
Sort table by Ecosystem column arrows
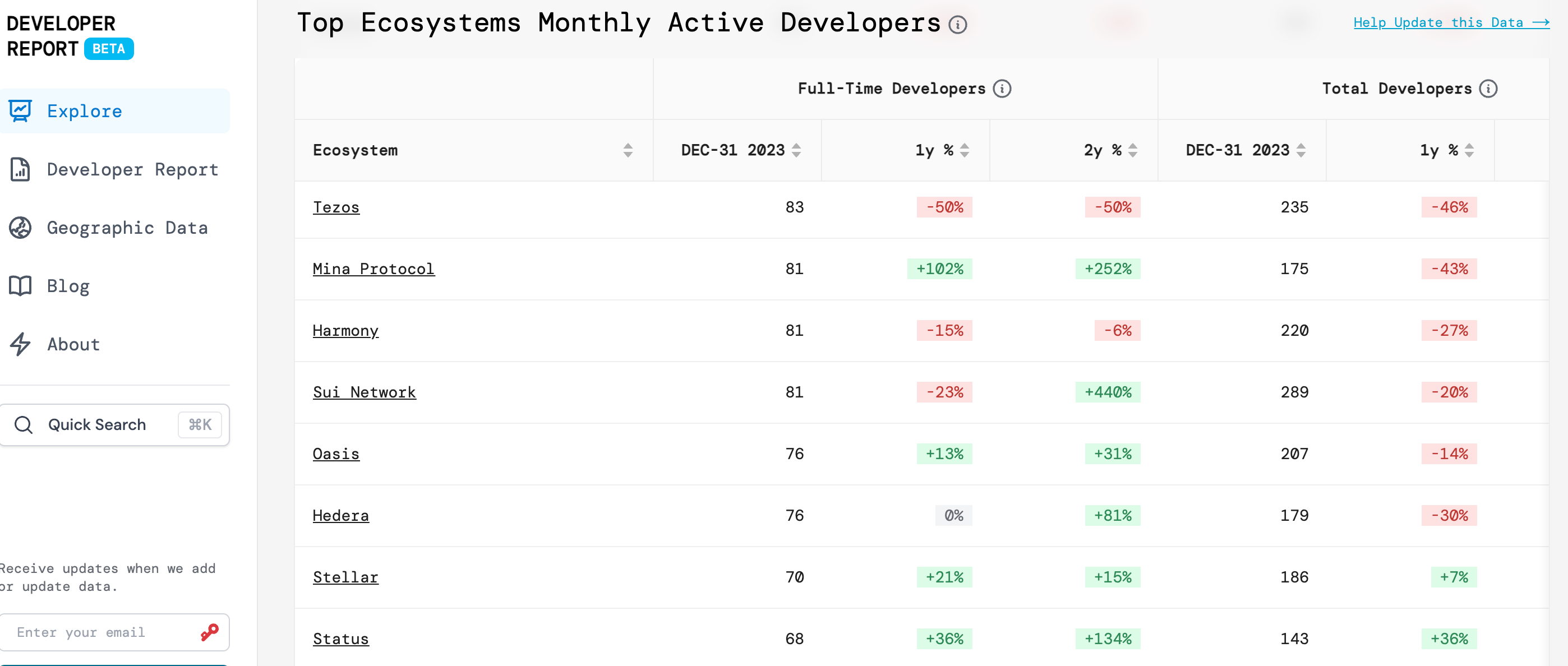click(628, 150)
